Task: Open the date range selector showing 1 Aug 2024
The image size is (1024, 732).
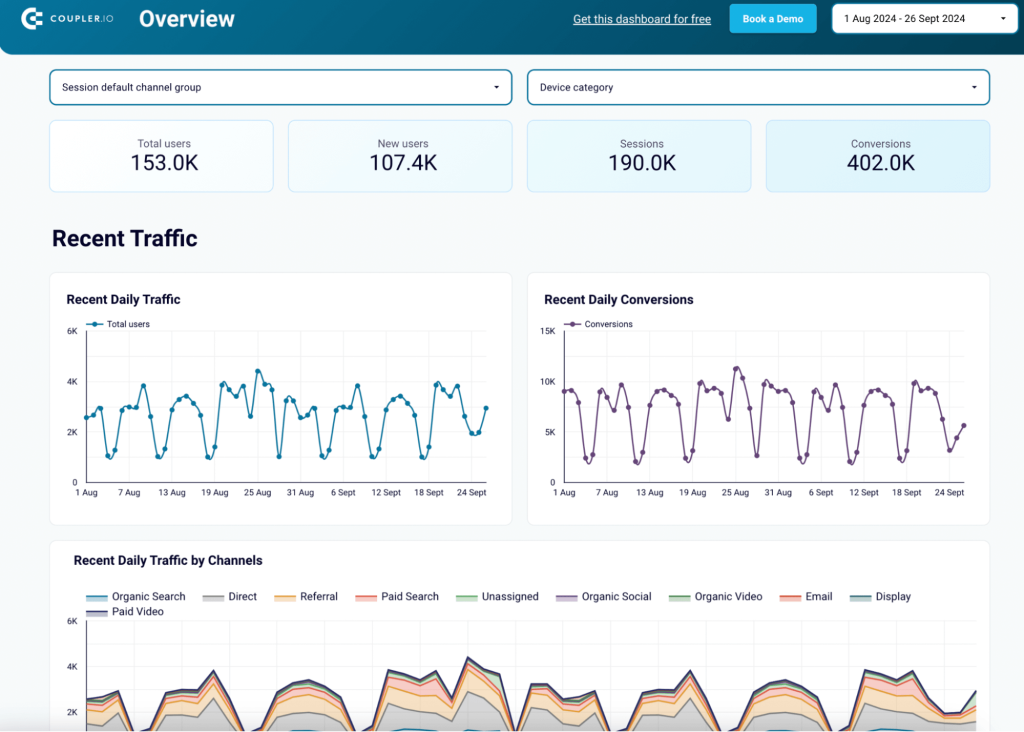Action: (923, 18)
